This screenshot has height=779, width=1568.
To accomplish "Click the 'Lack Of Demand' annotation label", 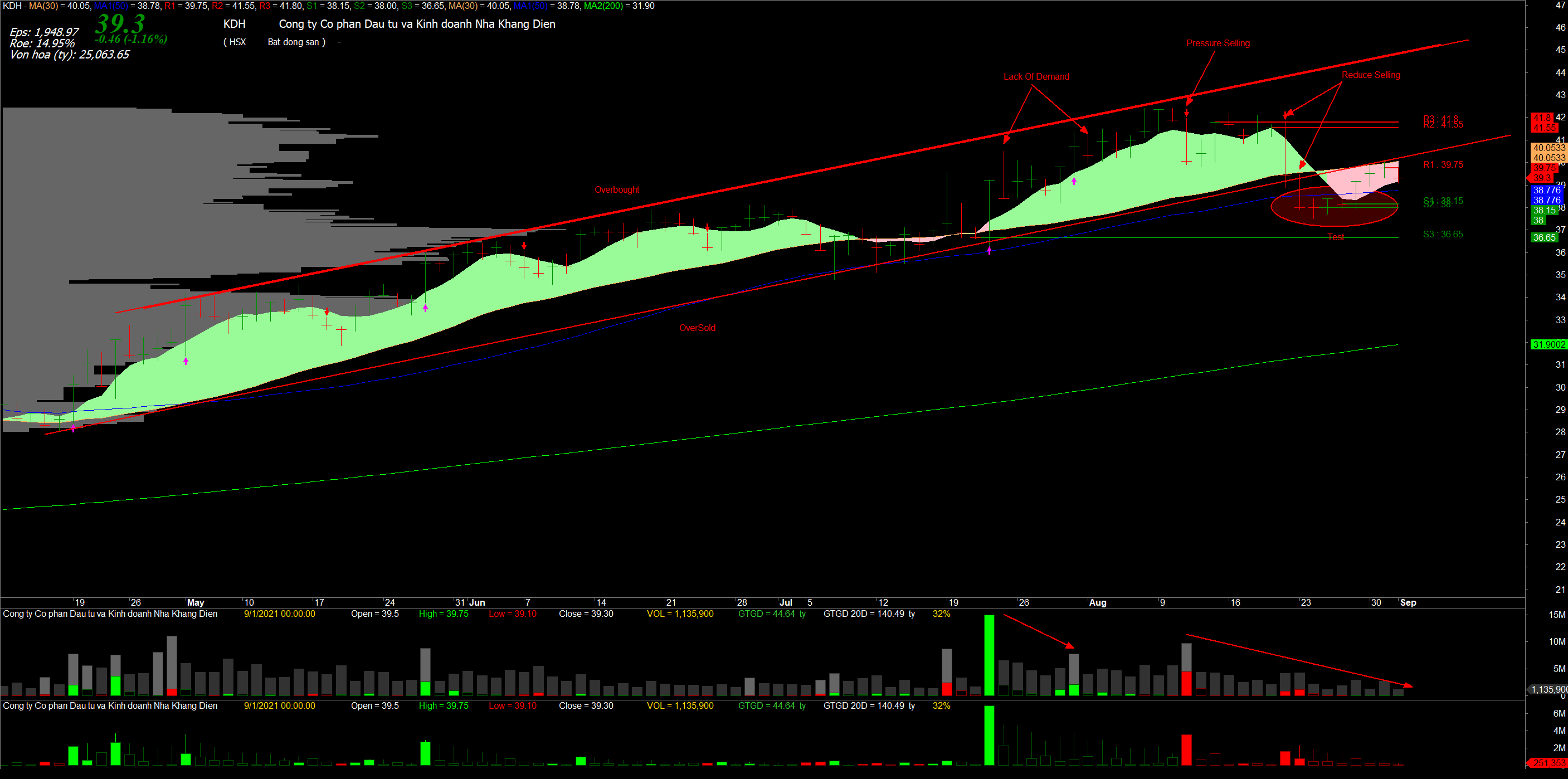I will click(1036, 77).
